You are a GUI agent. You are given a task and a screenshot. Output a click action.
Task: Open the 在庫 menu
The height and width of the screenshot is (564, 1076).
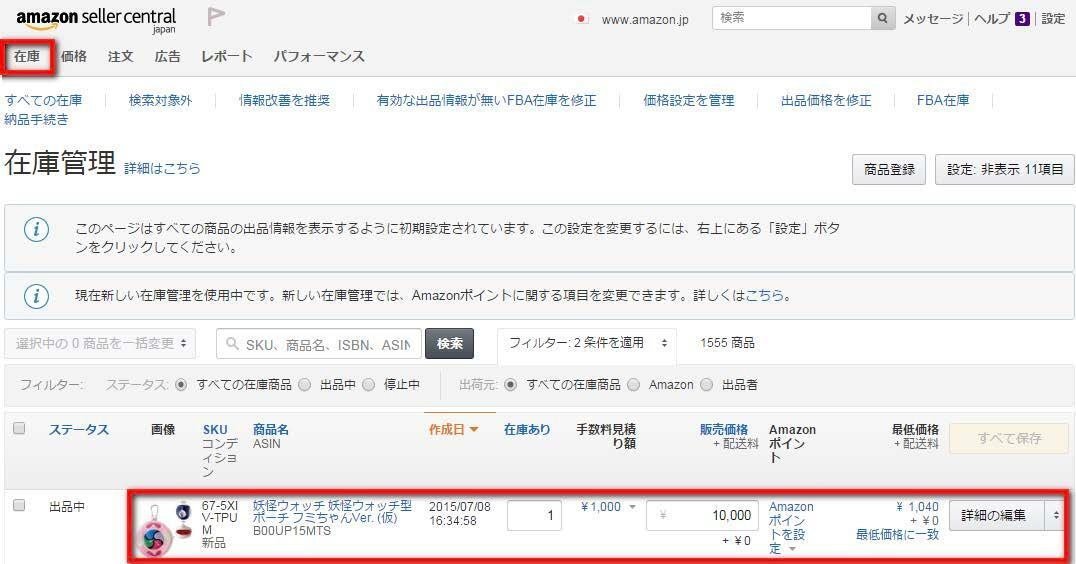27,56
